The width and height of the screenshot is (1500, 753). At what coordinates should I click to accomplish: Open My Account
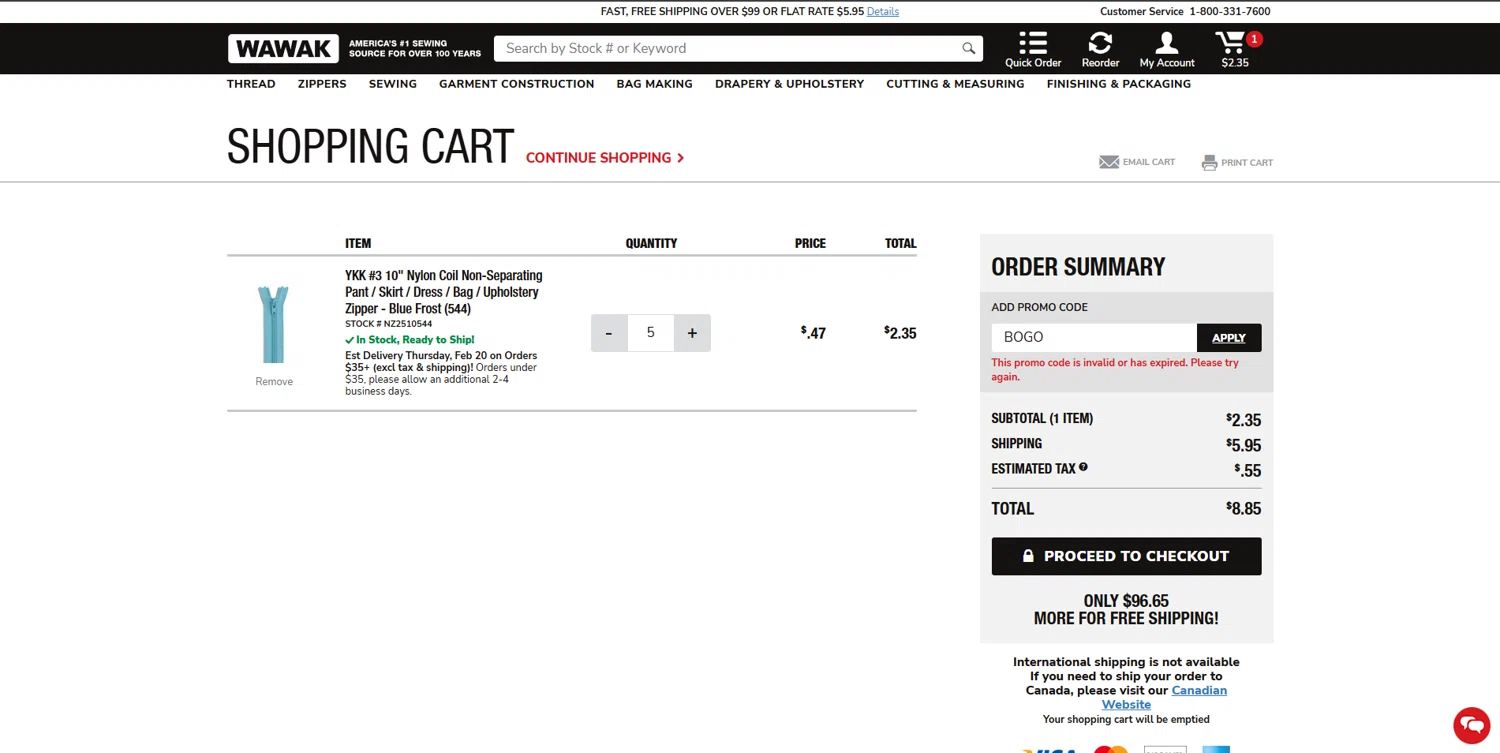[x=1167, y=49]
